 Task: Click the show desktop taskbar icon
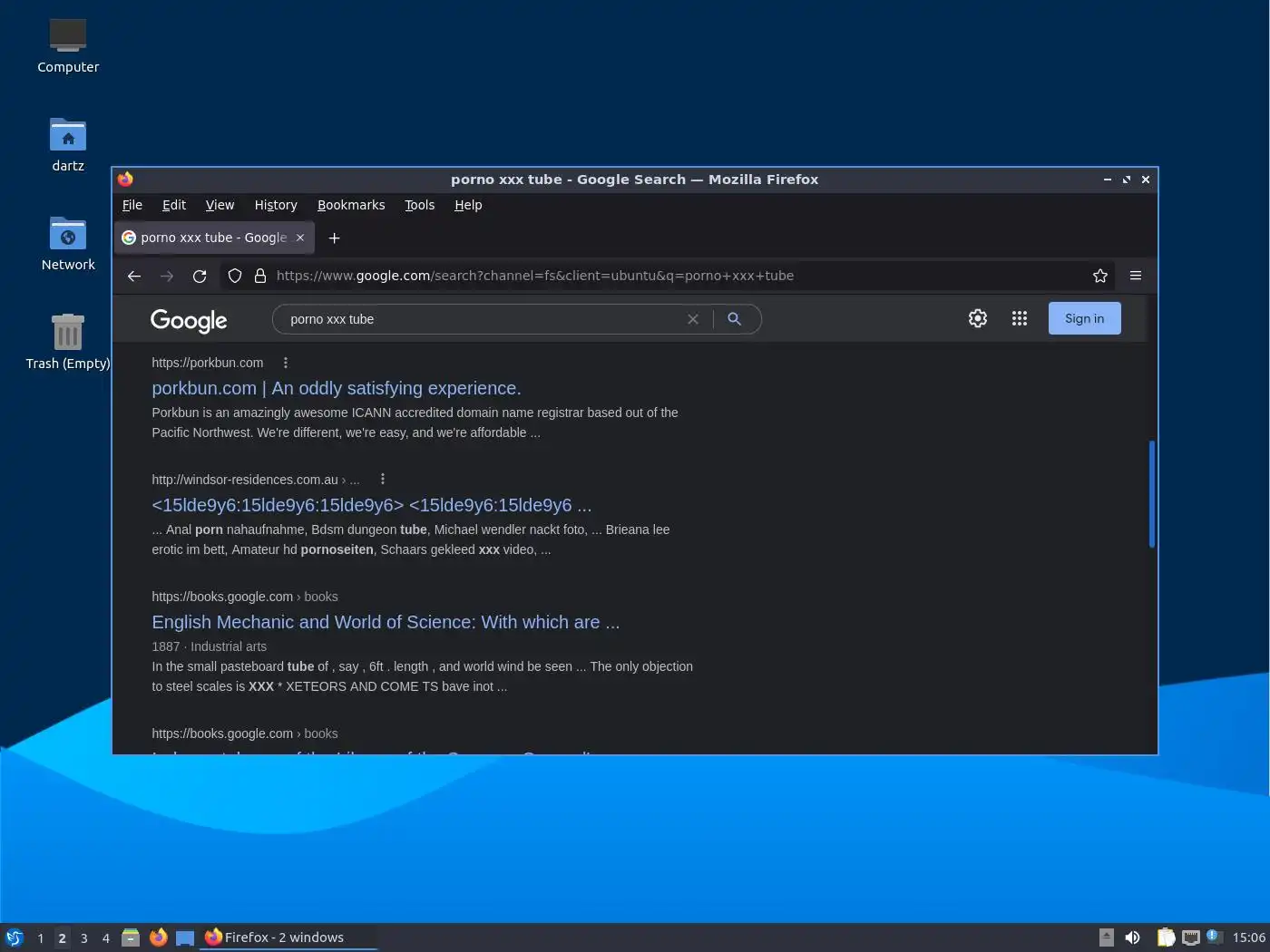click(x=185, y=937)
